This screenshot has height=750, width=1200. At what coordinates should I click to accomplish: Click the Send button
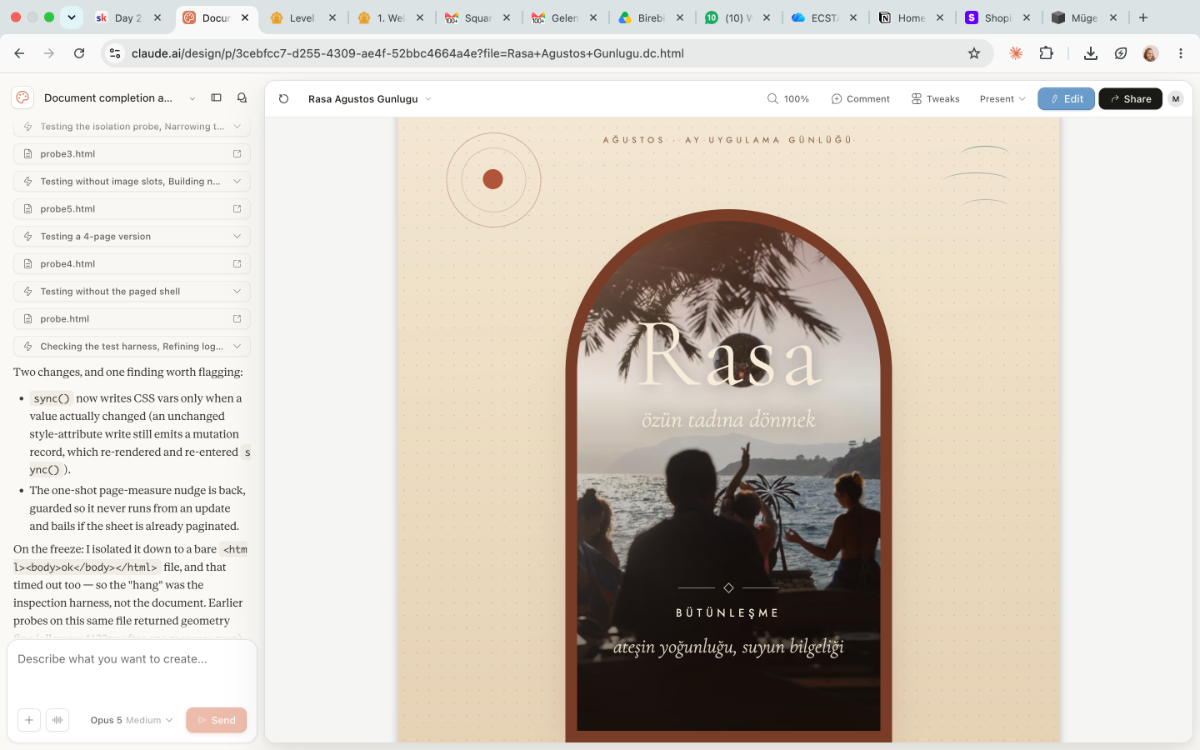coord(216,720)
